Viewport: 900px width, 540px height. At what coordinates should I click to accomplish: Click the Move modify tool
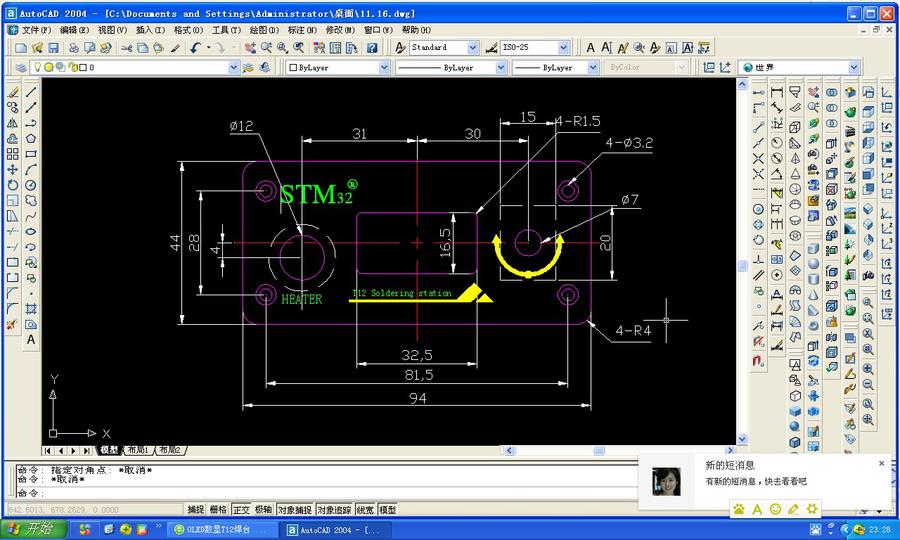(x=12, y=169)
